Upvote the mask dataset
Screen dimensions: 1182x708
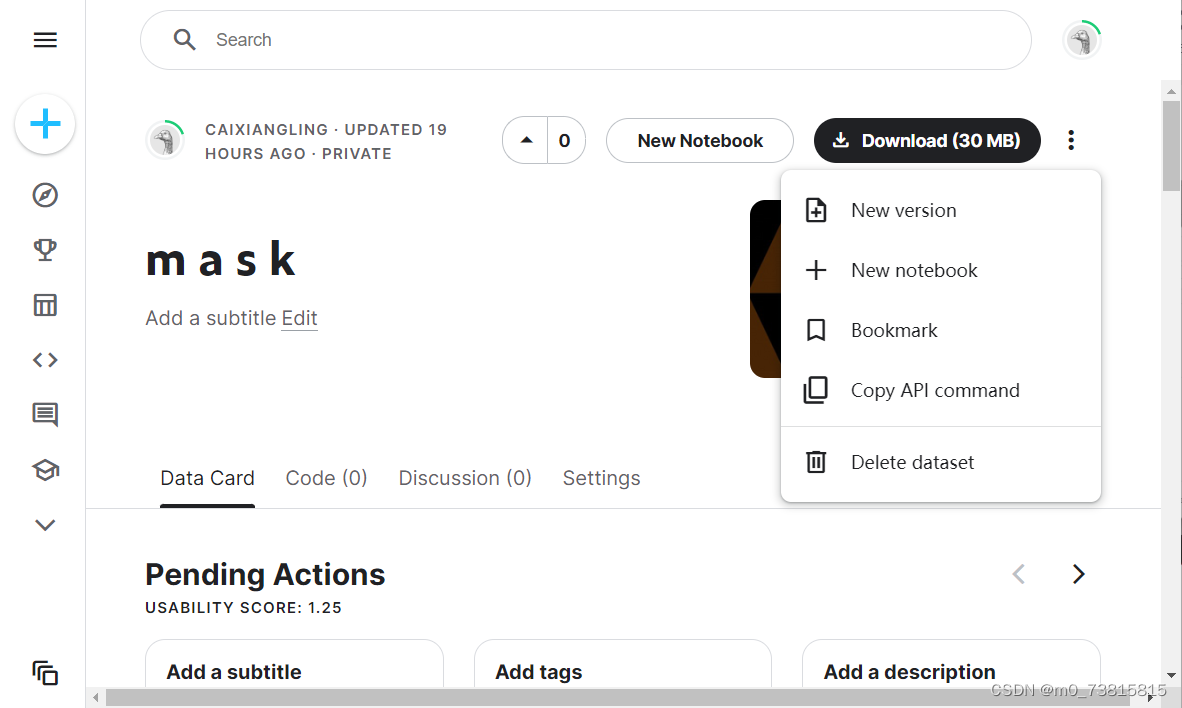click(x=525, y=140)
